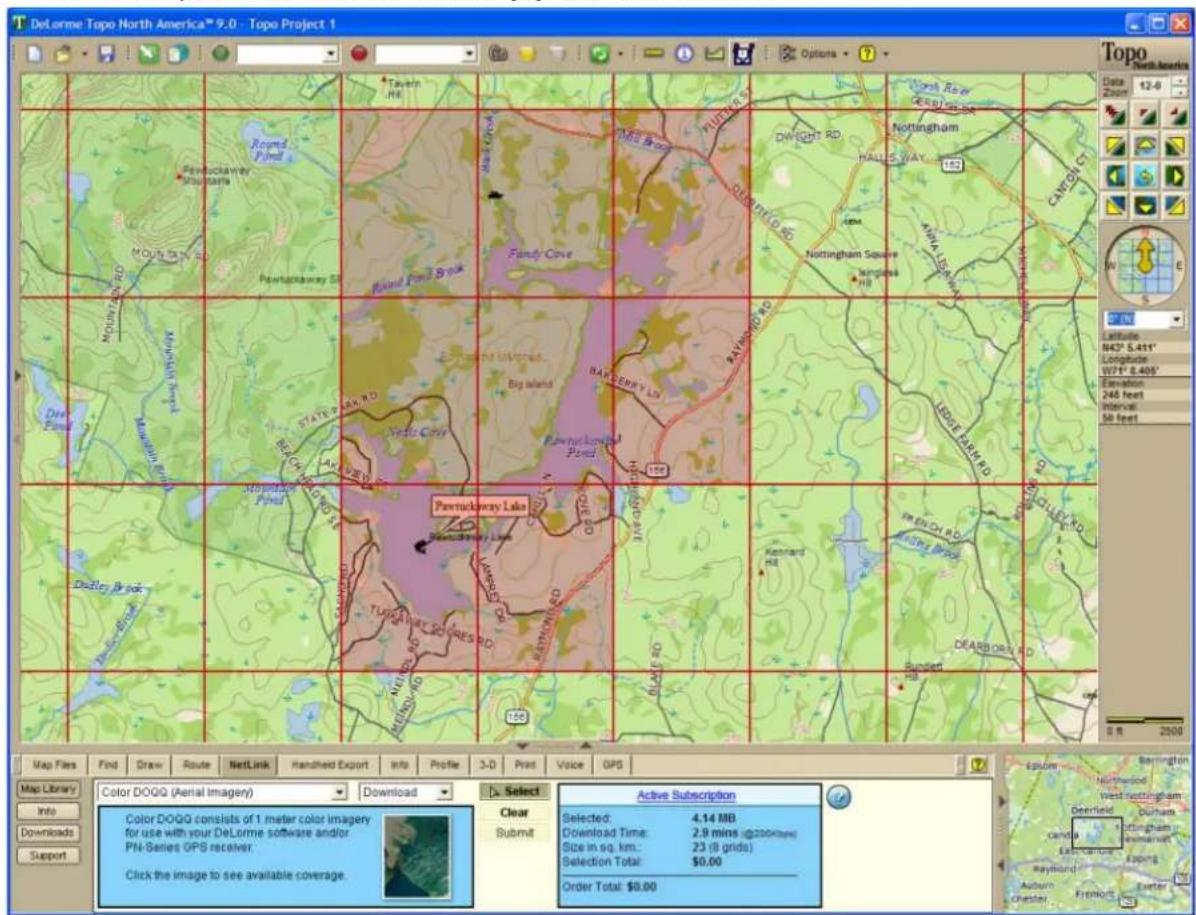Viewport: 1196px width, 915px height.
Task: Open the Download action dropdown
Action: [445, 793]
